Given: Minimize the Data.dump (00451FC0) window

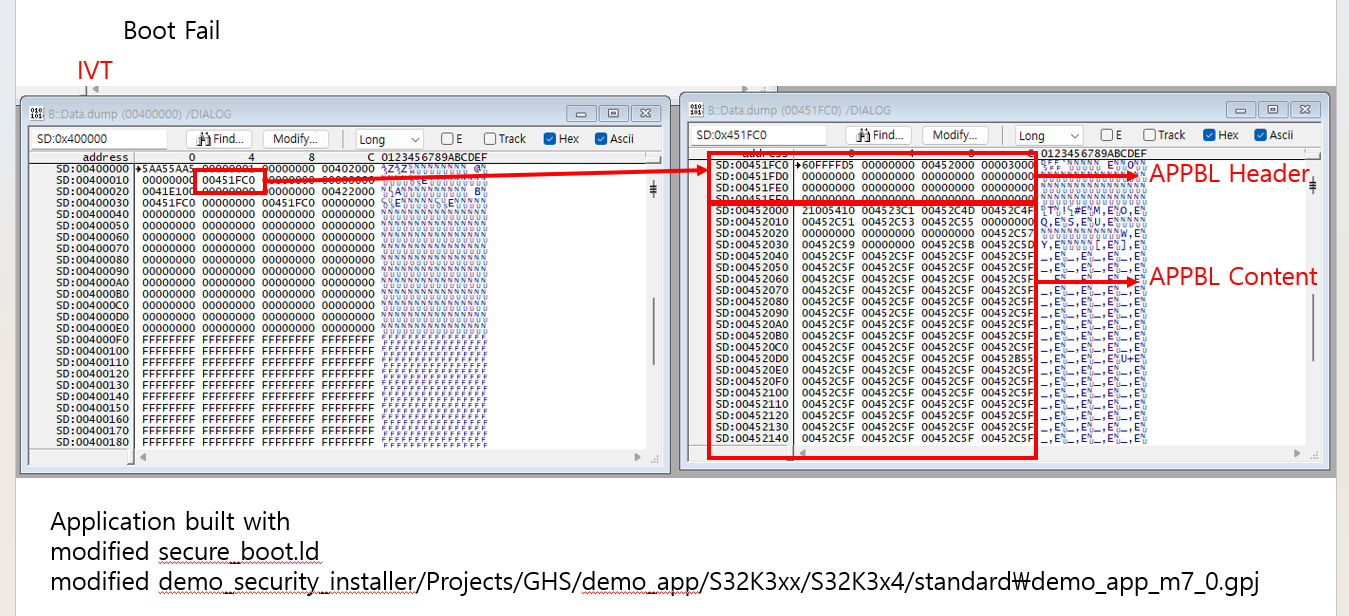Looking at the screenshot, I should pyautogui.click(x=1243, y=110).
